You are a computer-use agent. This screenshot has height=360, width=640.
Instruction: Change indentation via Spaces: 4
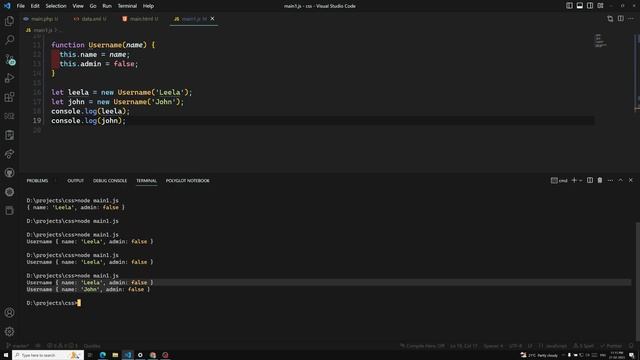point(493,346)
